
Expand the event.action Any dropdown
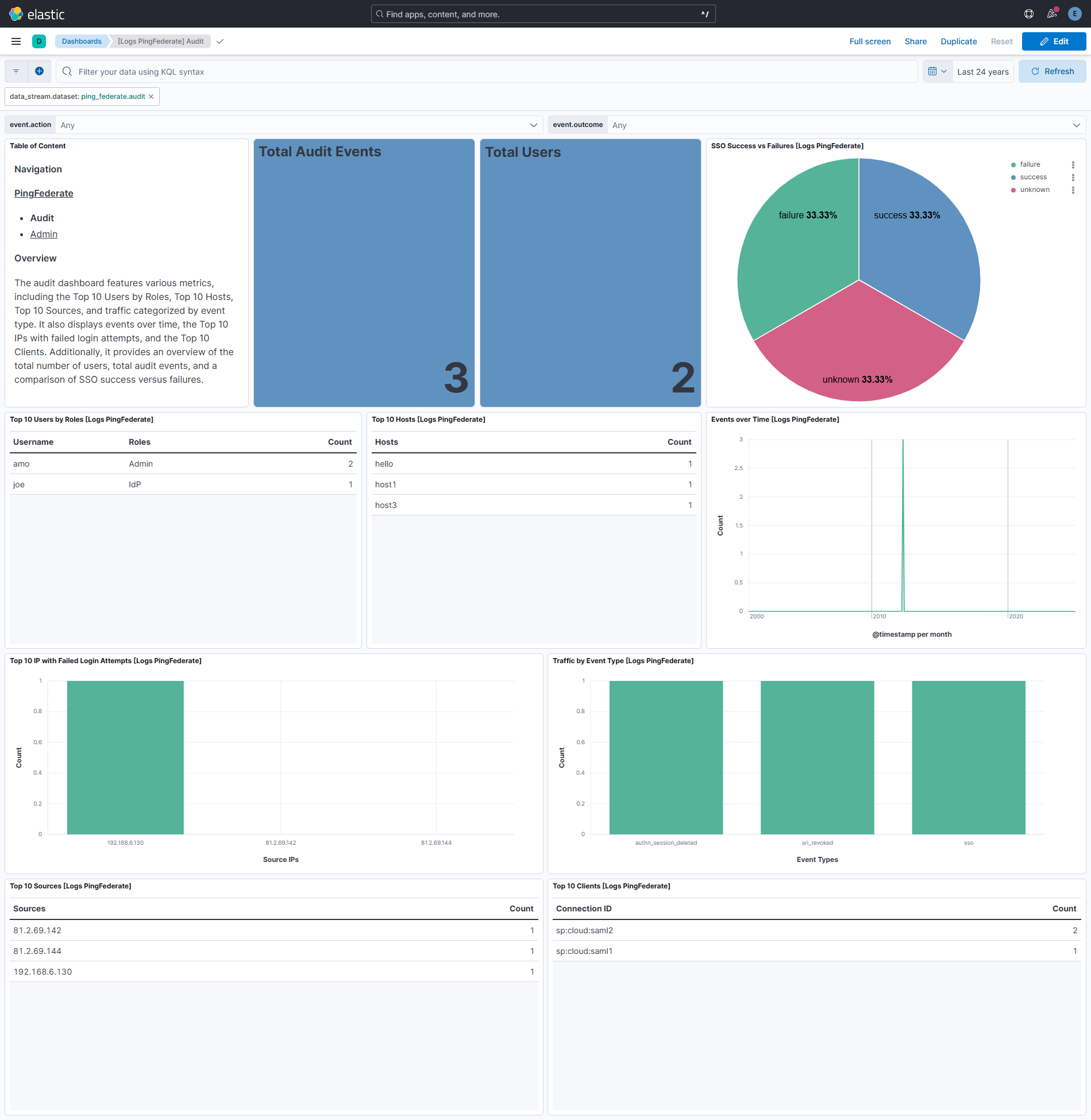pos(533,125)
